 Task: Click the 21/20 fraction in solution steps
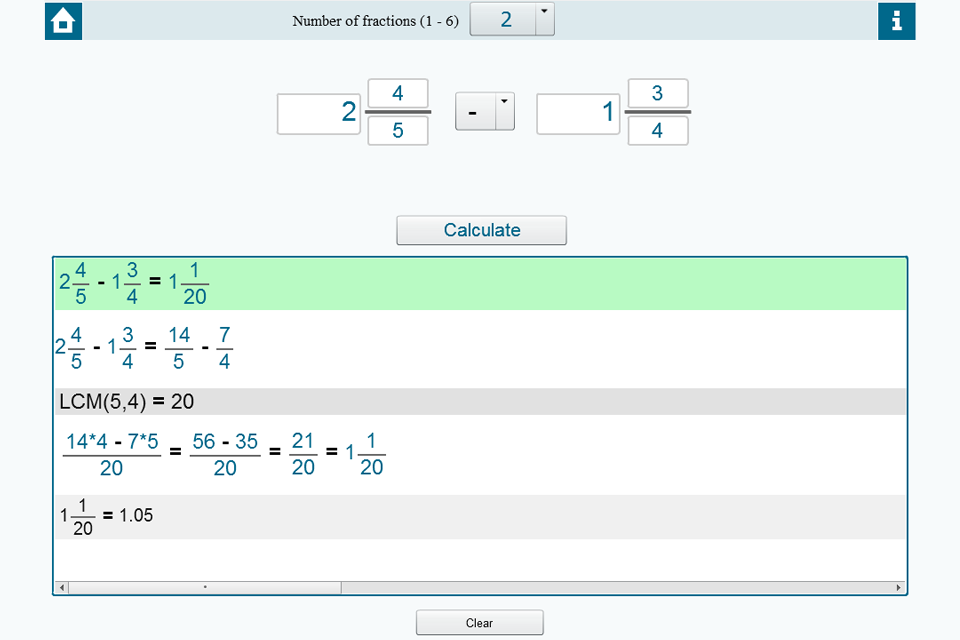[x=303, y=455]
